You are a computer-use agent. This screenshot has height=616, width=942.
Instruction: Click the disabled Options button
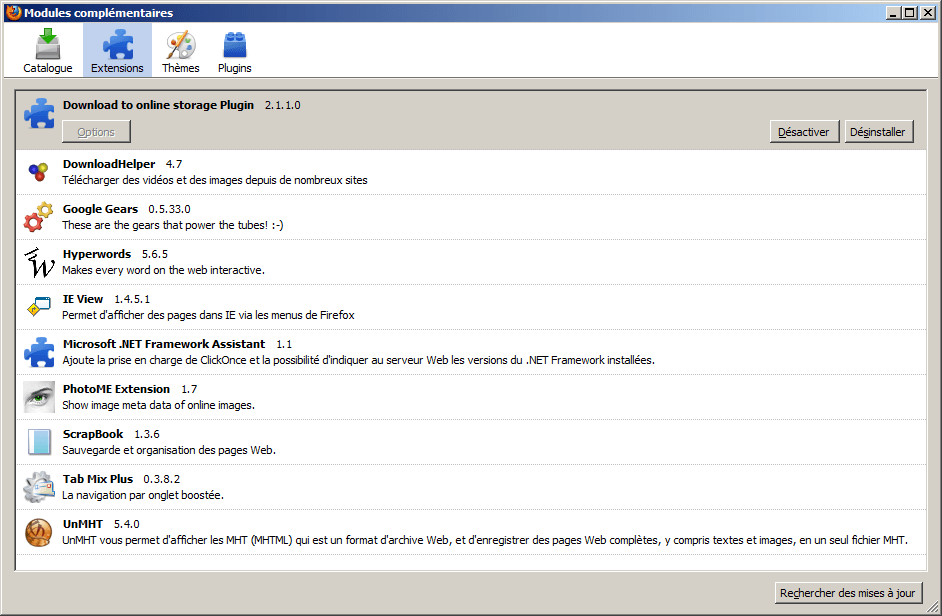pos(96,132)
